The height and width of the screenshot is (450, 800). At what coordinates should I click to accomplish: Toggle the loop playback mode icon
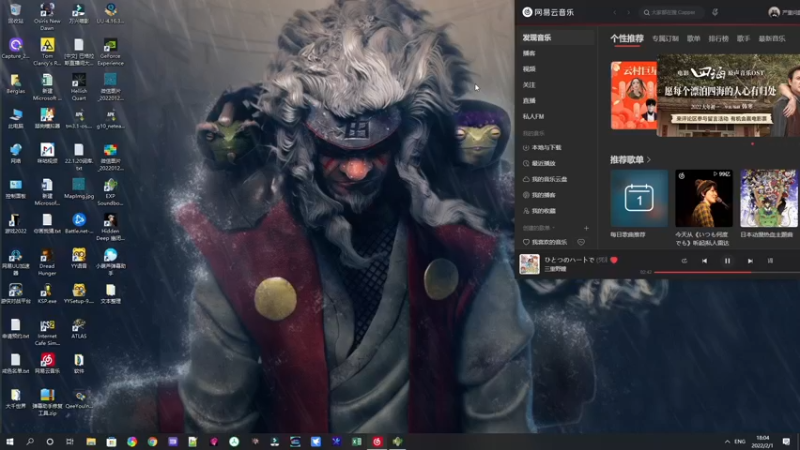point(684,261)
